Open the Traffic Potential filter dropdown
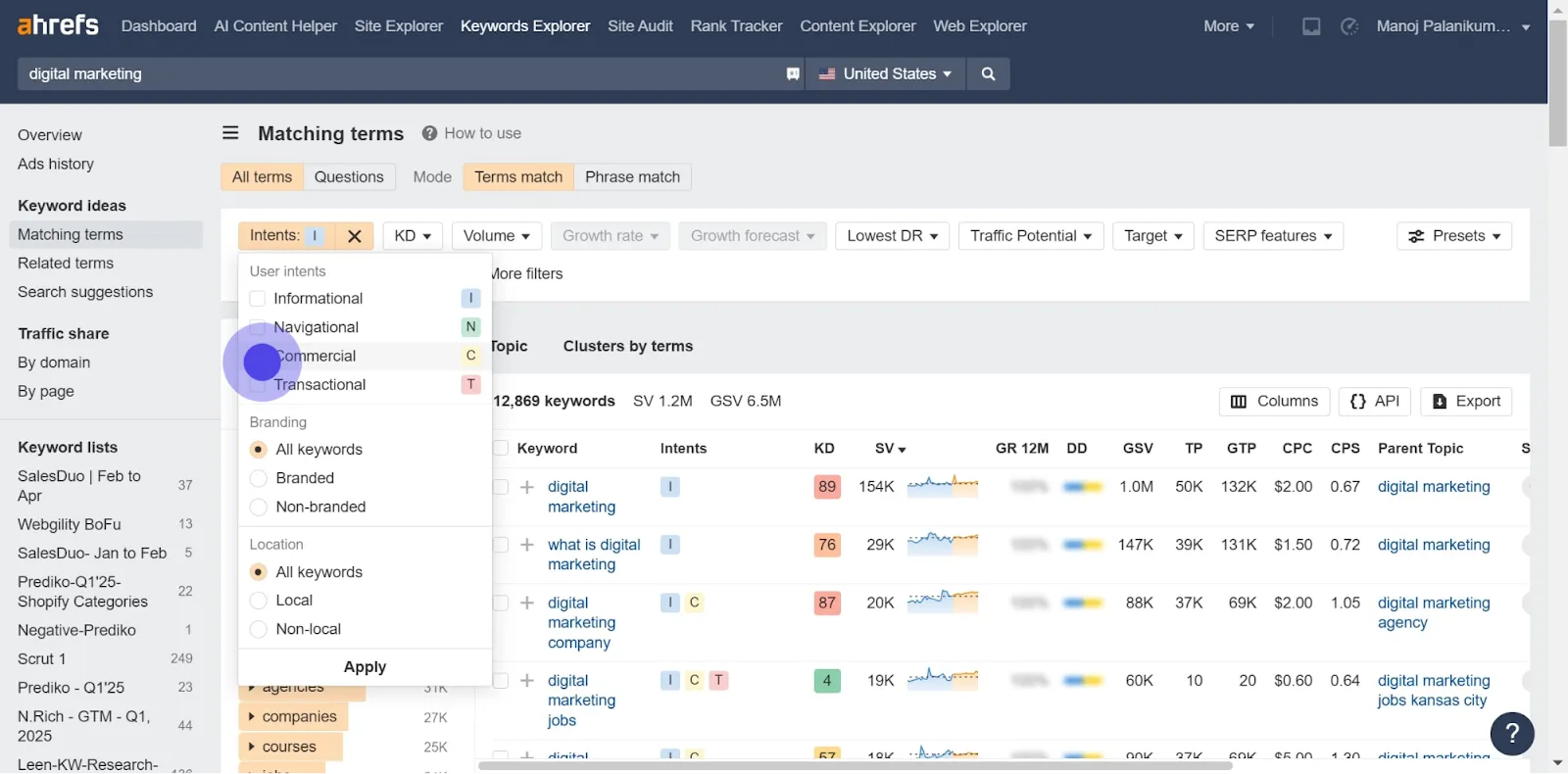Image resolution: width=1568 pixels, height=774 pixels. (x=1031, y=236)
